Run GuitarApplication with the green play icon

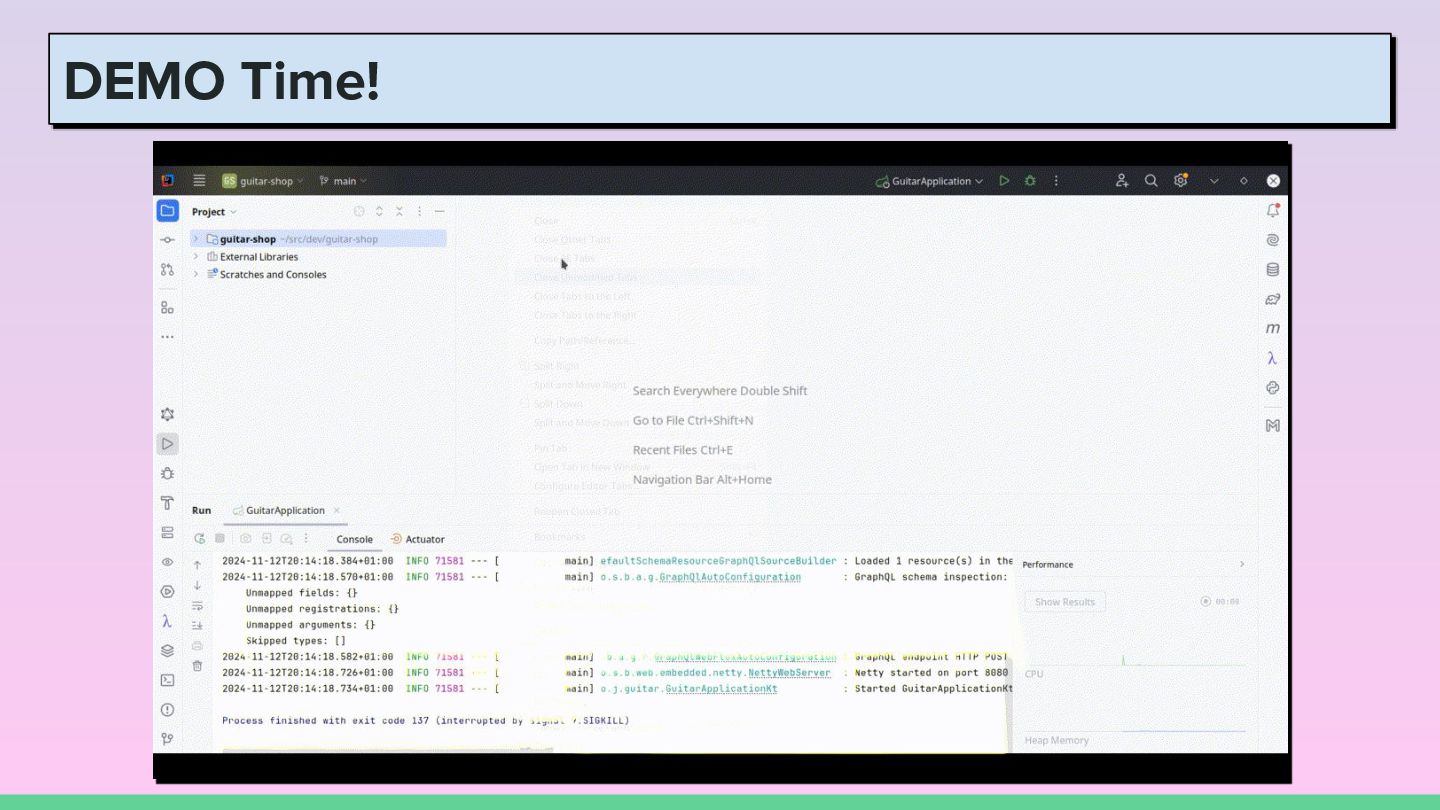pos(1004,181)
